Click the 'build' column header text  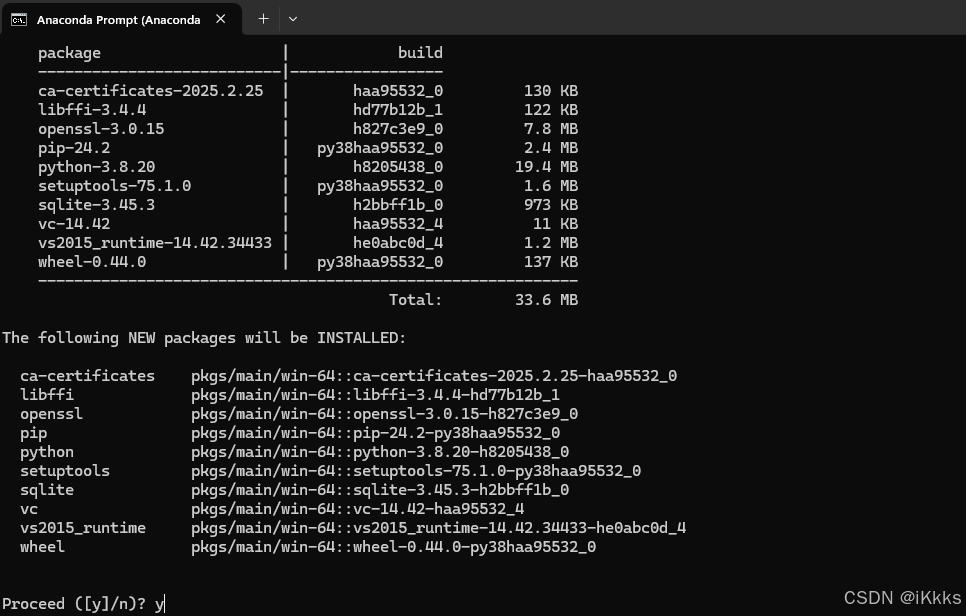pos(420,53)
